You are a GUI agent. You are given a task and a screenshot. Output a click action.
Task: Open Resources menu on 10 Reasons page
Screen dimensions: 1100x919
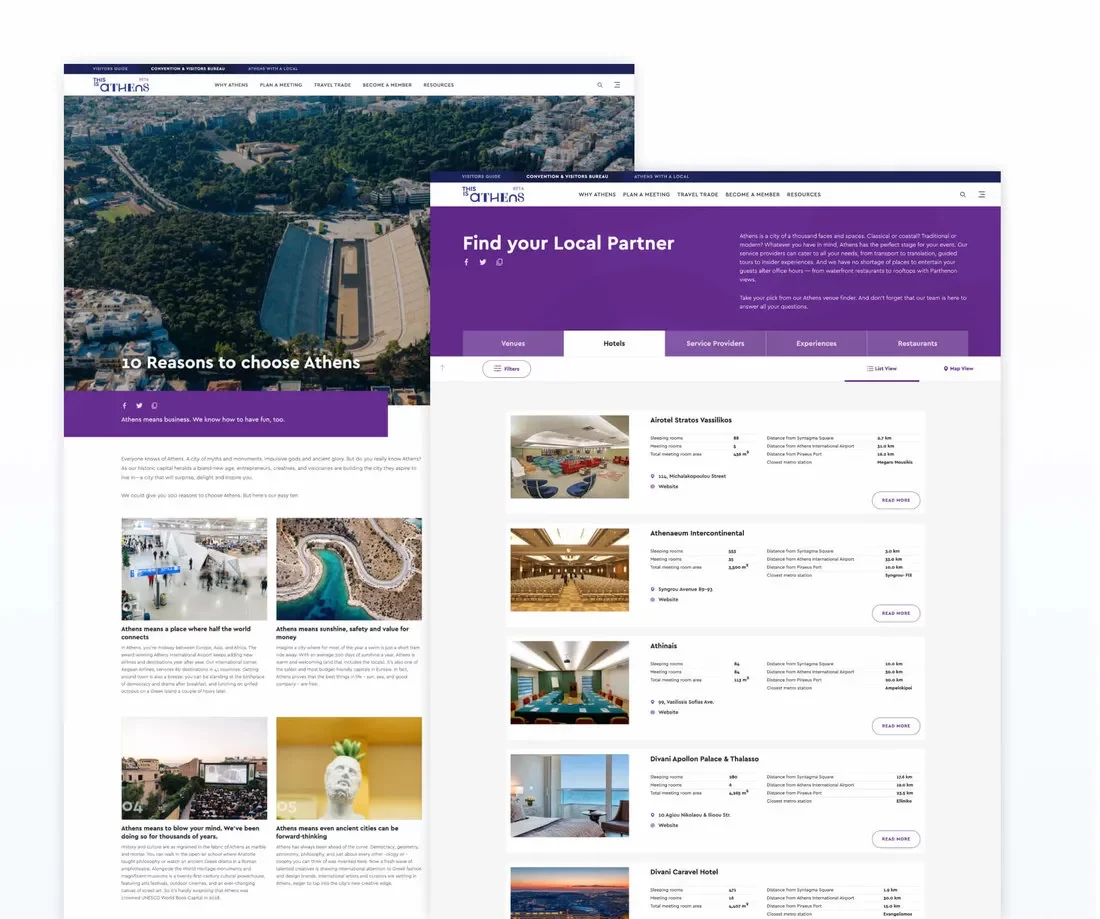(x=438, y=85)
